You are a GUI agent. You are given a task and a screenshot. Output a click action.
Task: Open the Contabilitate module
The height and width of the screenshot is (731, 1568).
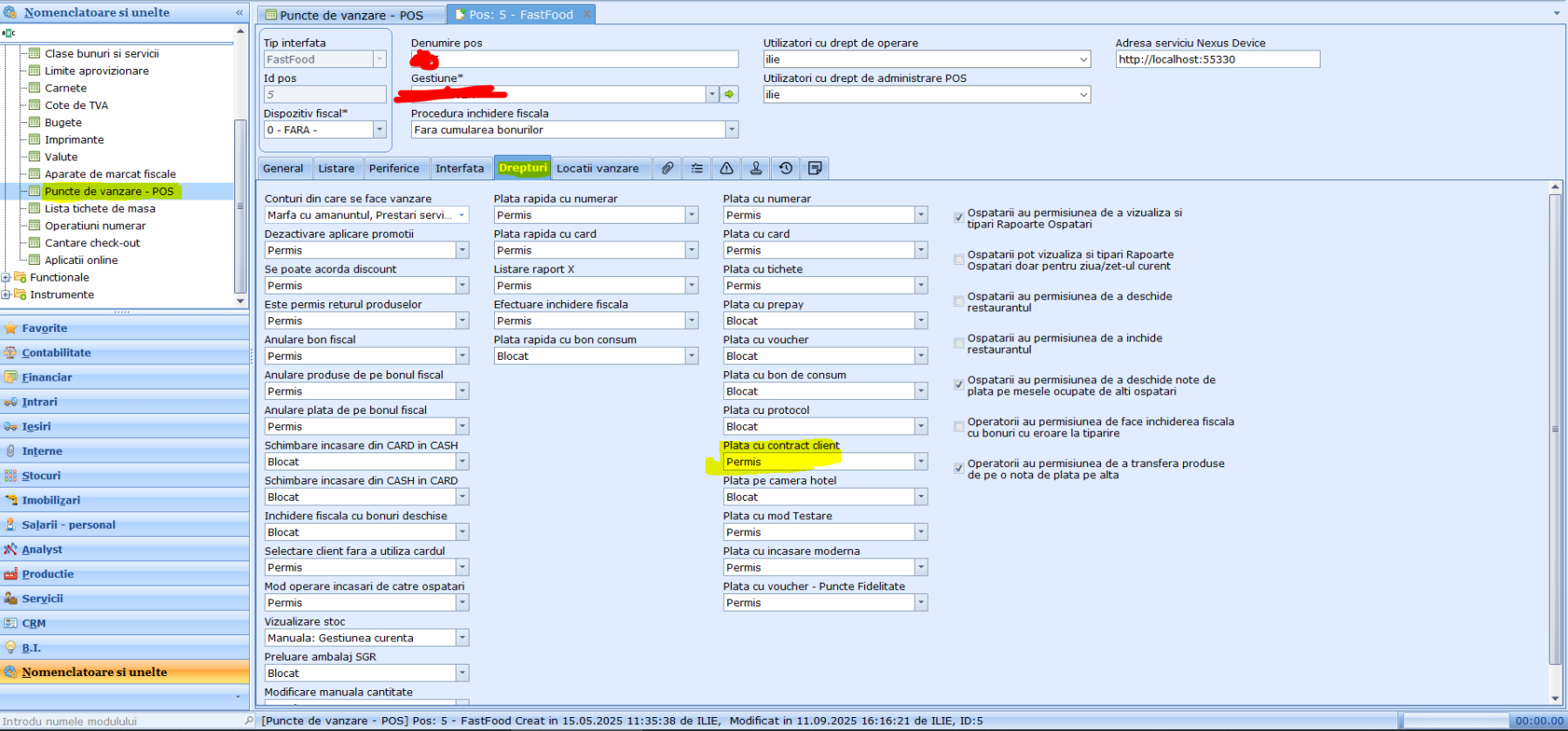57,353
